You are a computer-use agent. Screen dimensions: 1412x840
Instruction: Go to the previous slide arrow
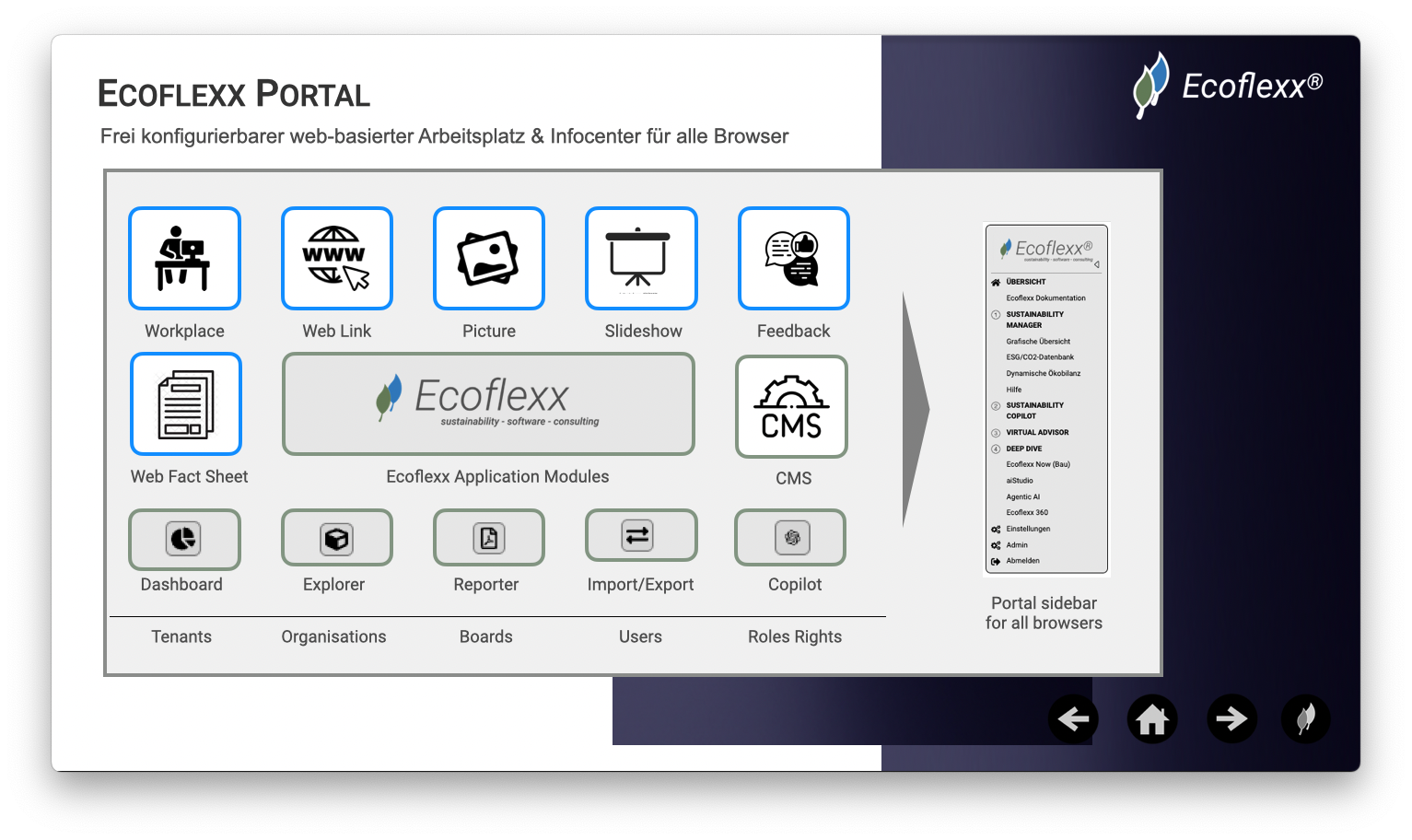pos(1073,718)
